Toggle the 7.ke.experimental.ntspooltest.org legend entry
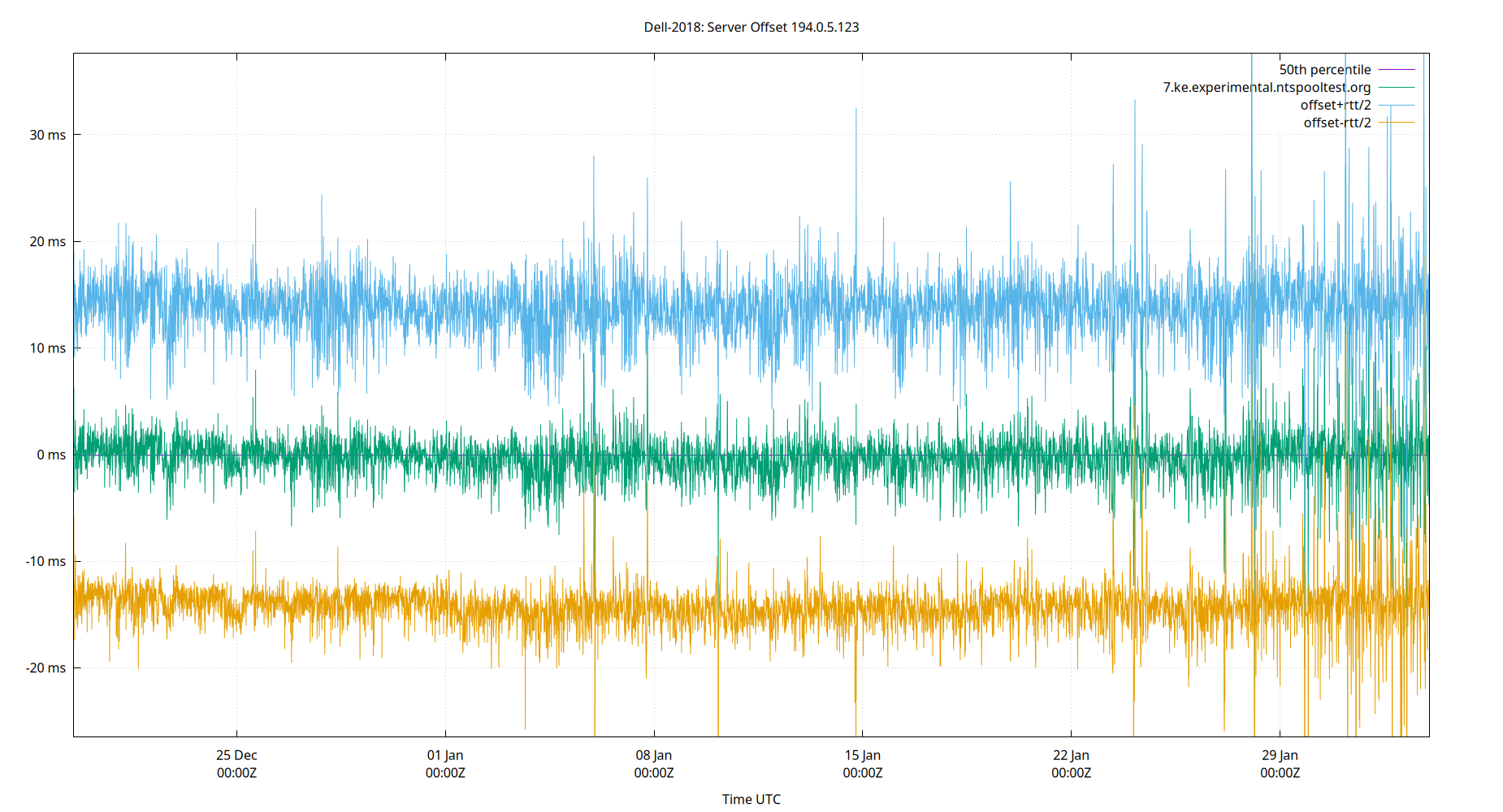Viewport: 1503px width, 812px height. click(x=1266, y=87)
